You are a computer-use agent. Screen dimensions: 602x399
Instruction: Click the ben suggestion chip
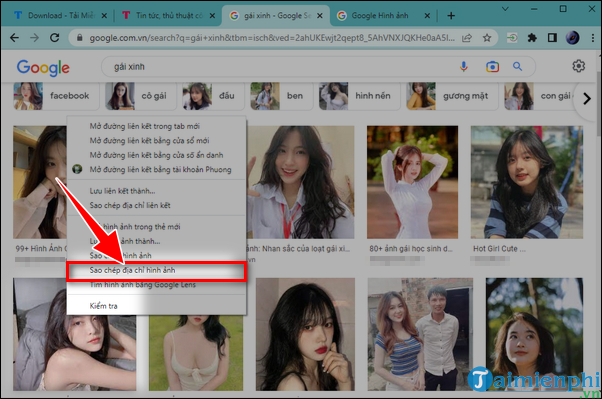click(281, 96)
